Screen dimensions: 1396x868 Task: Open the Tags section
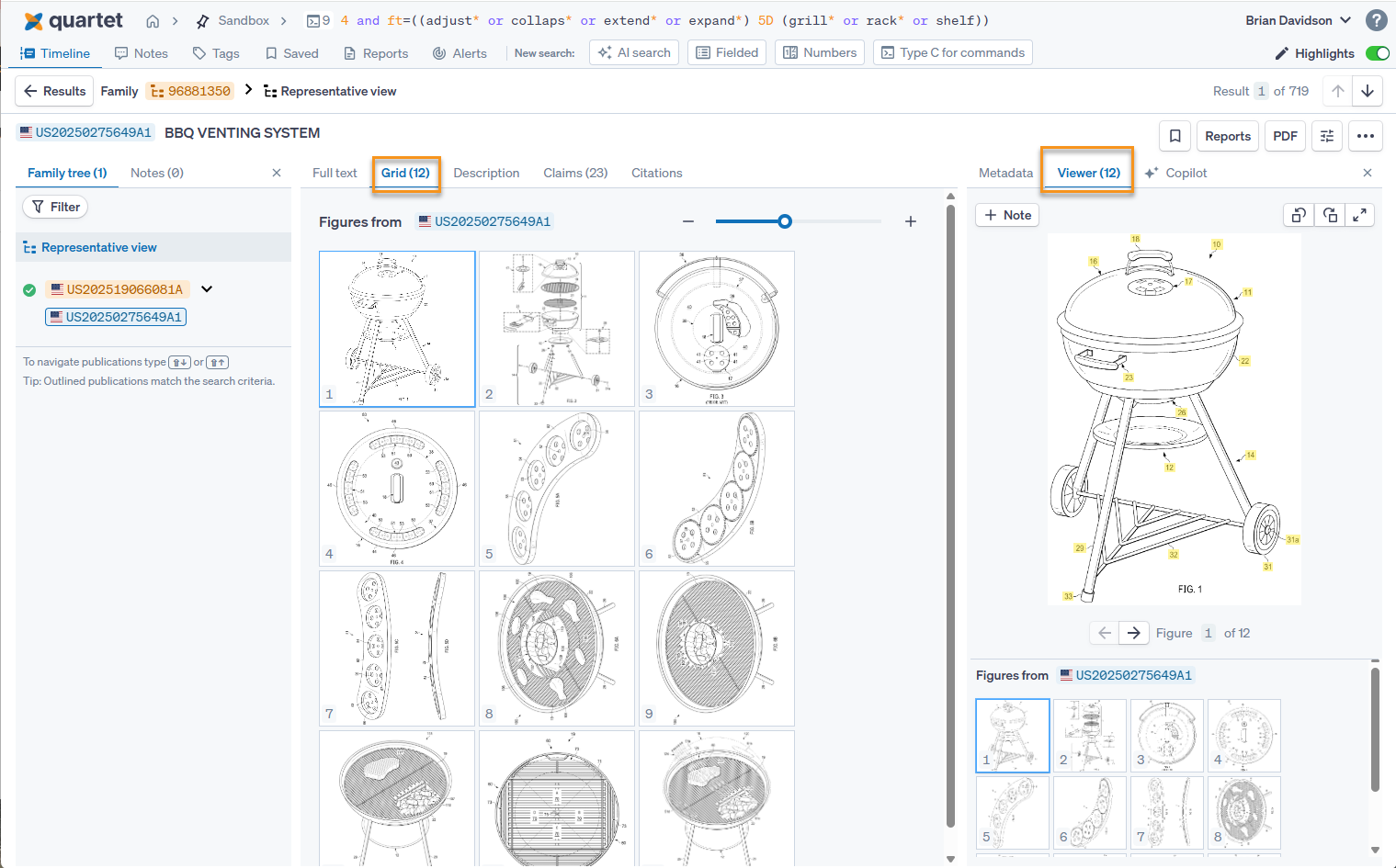click(216, 53)
